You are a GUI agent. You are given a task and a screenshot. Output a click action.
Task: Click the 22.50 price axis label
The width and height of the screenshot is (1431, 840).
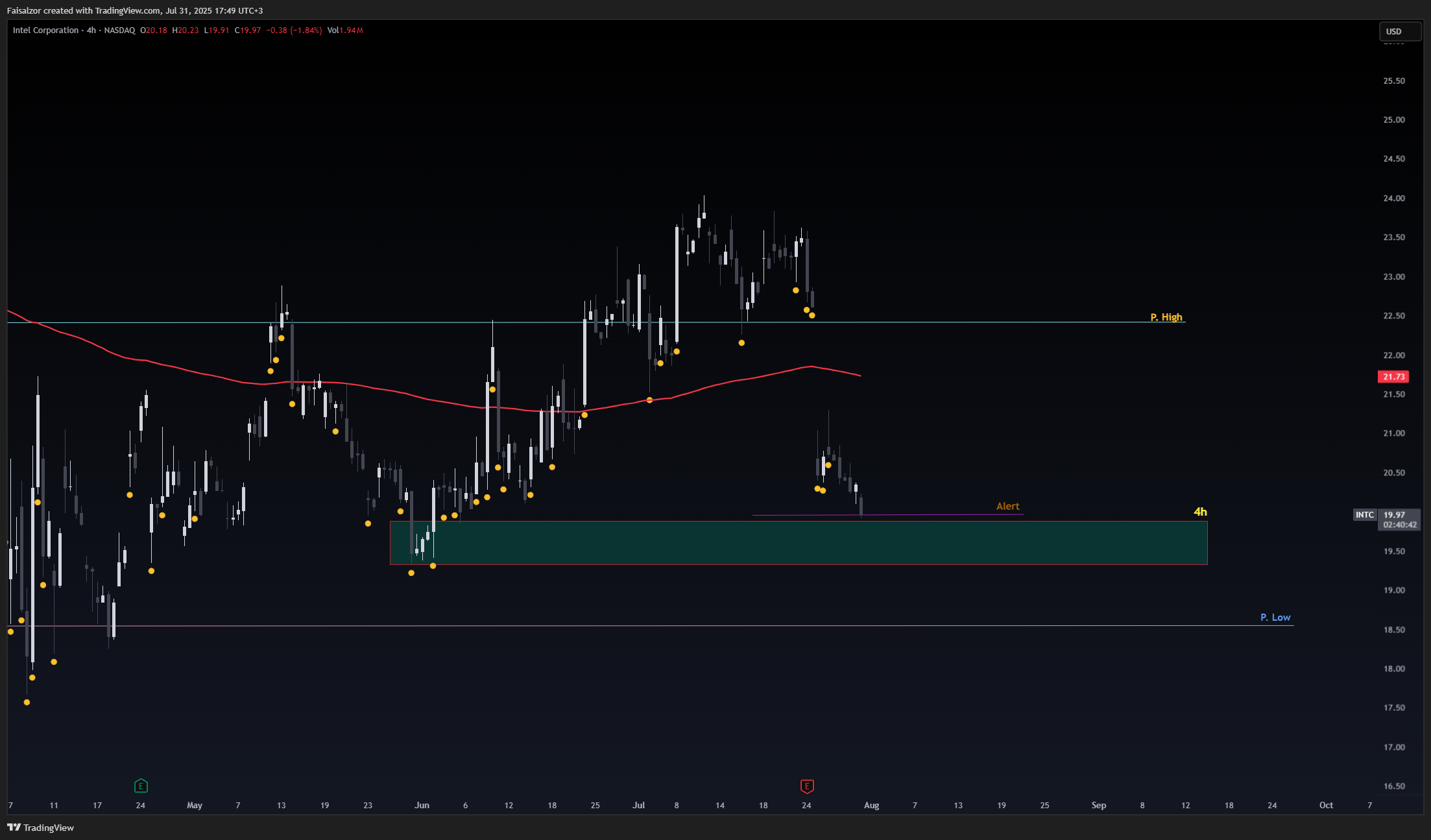click(x=1394, y=316)
